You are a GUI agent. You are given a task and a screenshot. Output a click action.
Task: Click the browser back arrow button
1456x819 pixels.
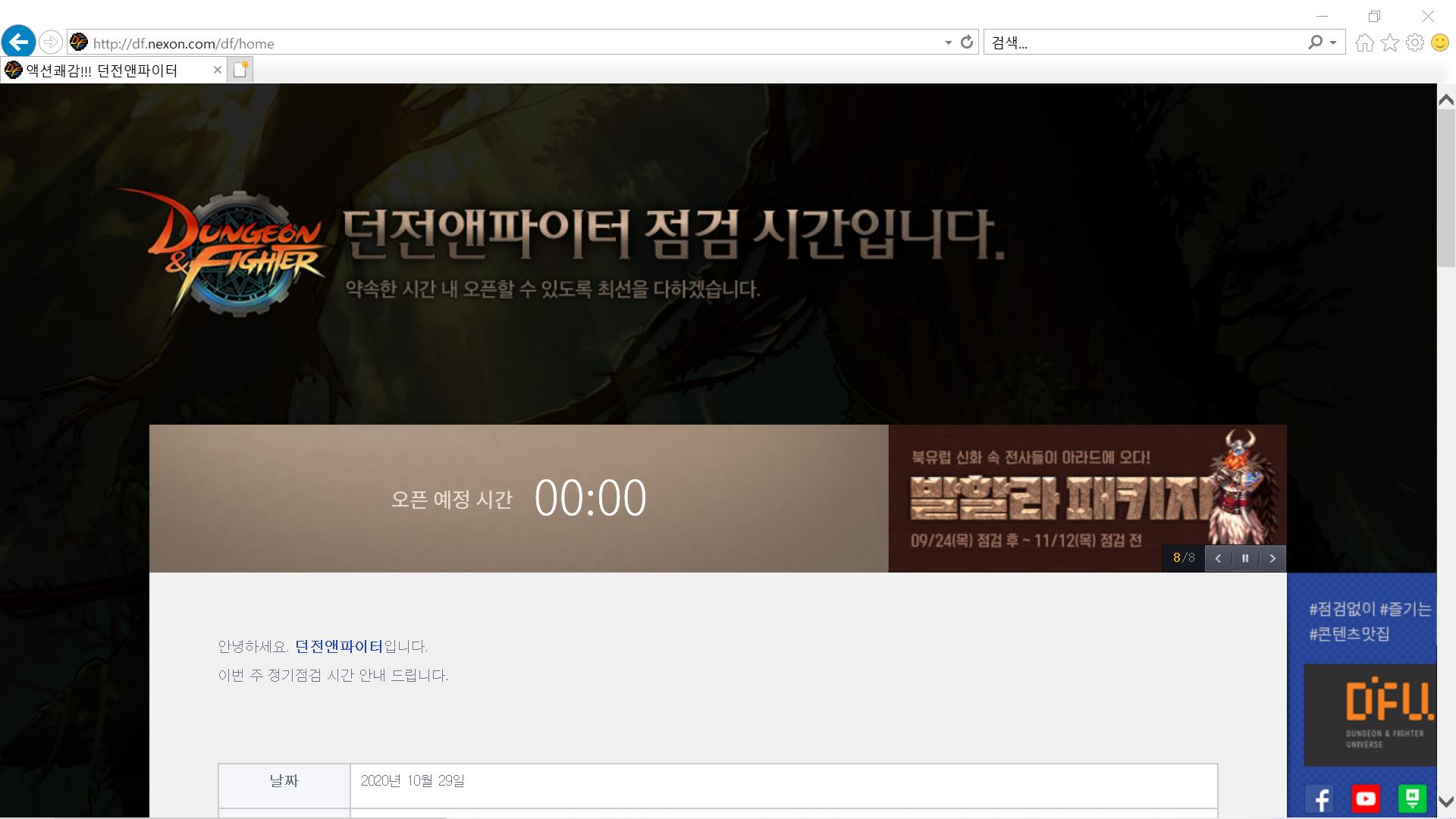tap(18, 42)
